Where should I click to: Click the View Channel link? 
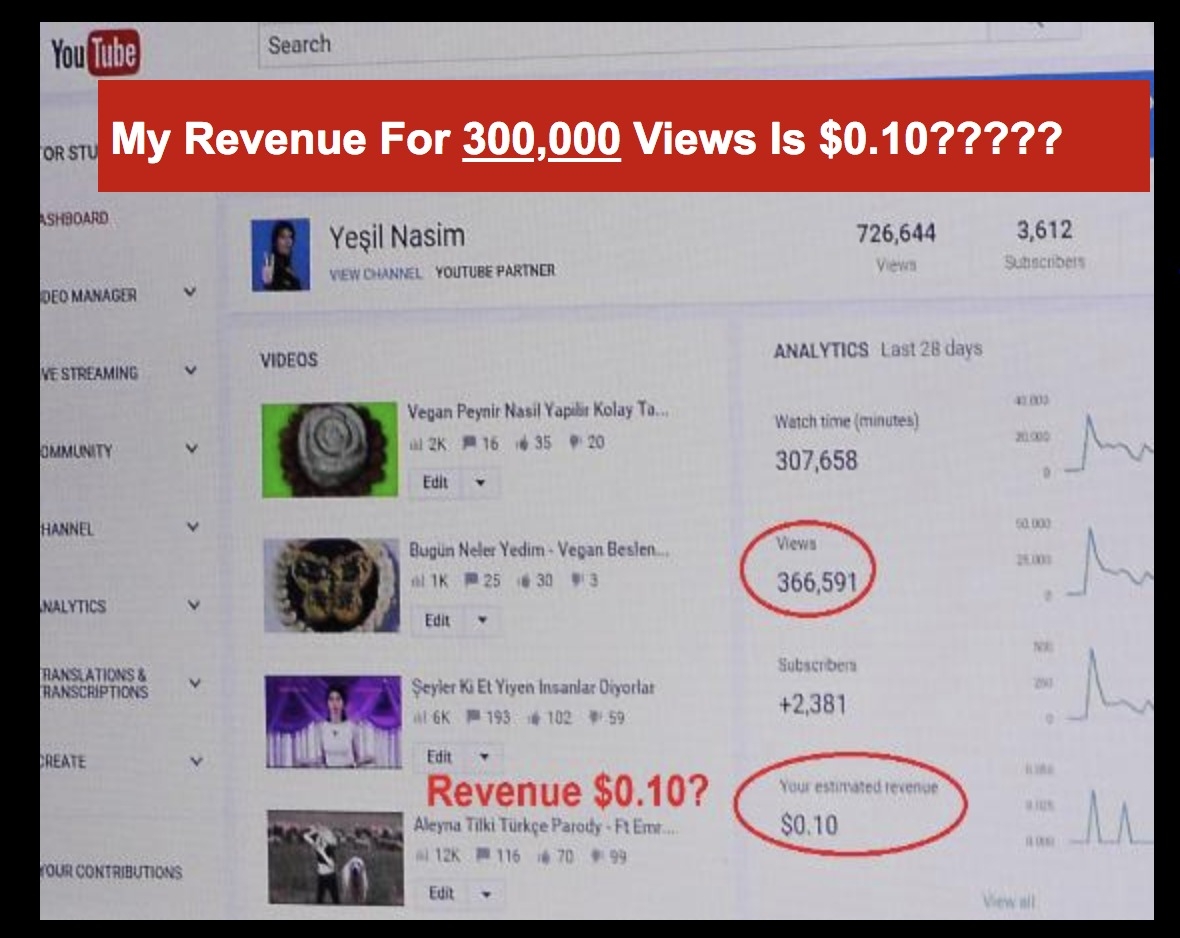pos(376,273)
